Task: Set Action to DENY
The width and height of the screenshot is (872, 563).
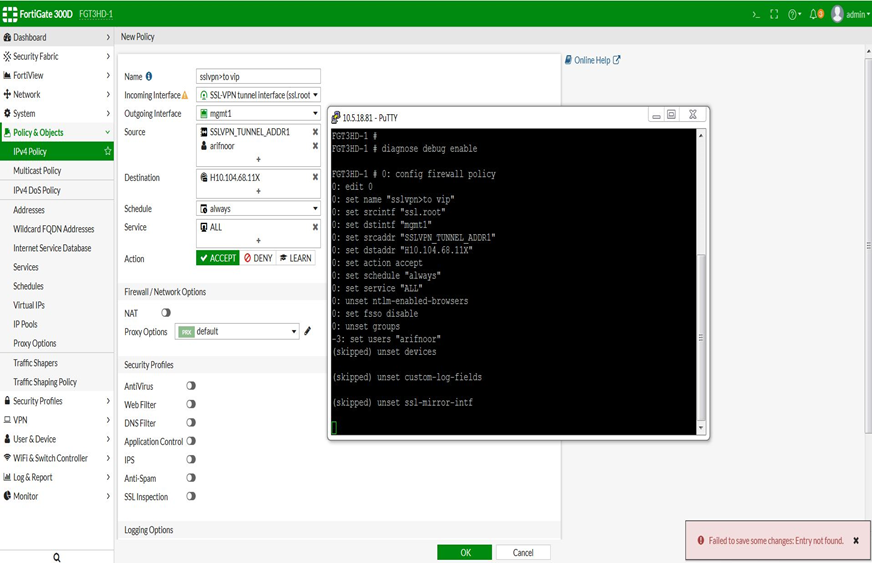Action: [258, 258]
